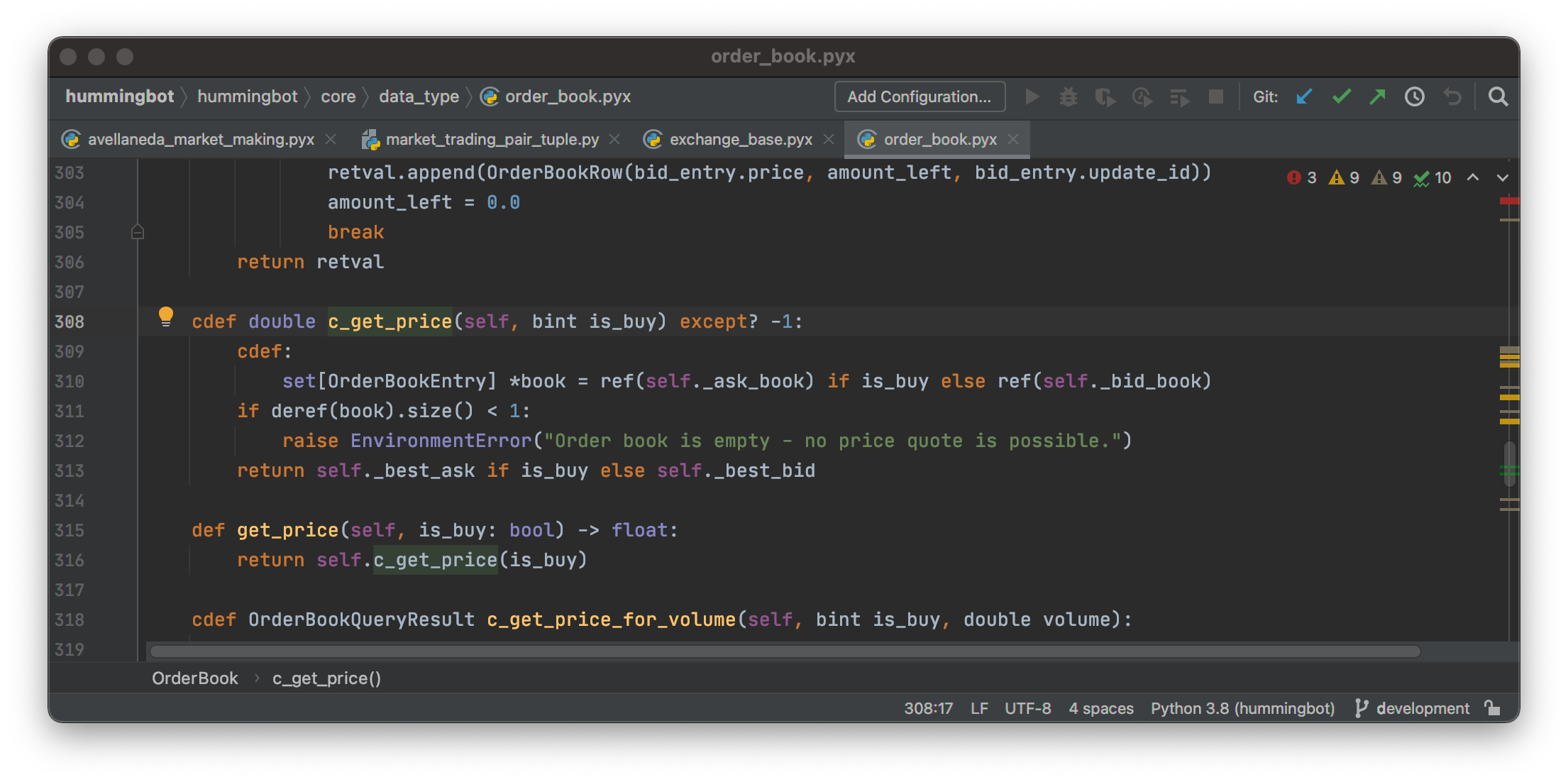The width and height of the screenshot is (1568, 782).
Task: Jump to previous highlighted error arrow
Action: (1473, 177)
